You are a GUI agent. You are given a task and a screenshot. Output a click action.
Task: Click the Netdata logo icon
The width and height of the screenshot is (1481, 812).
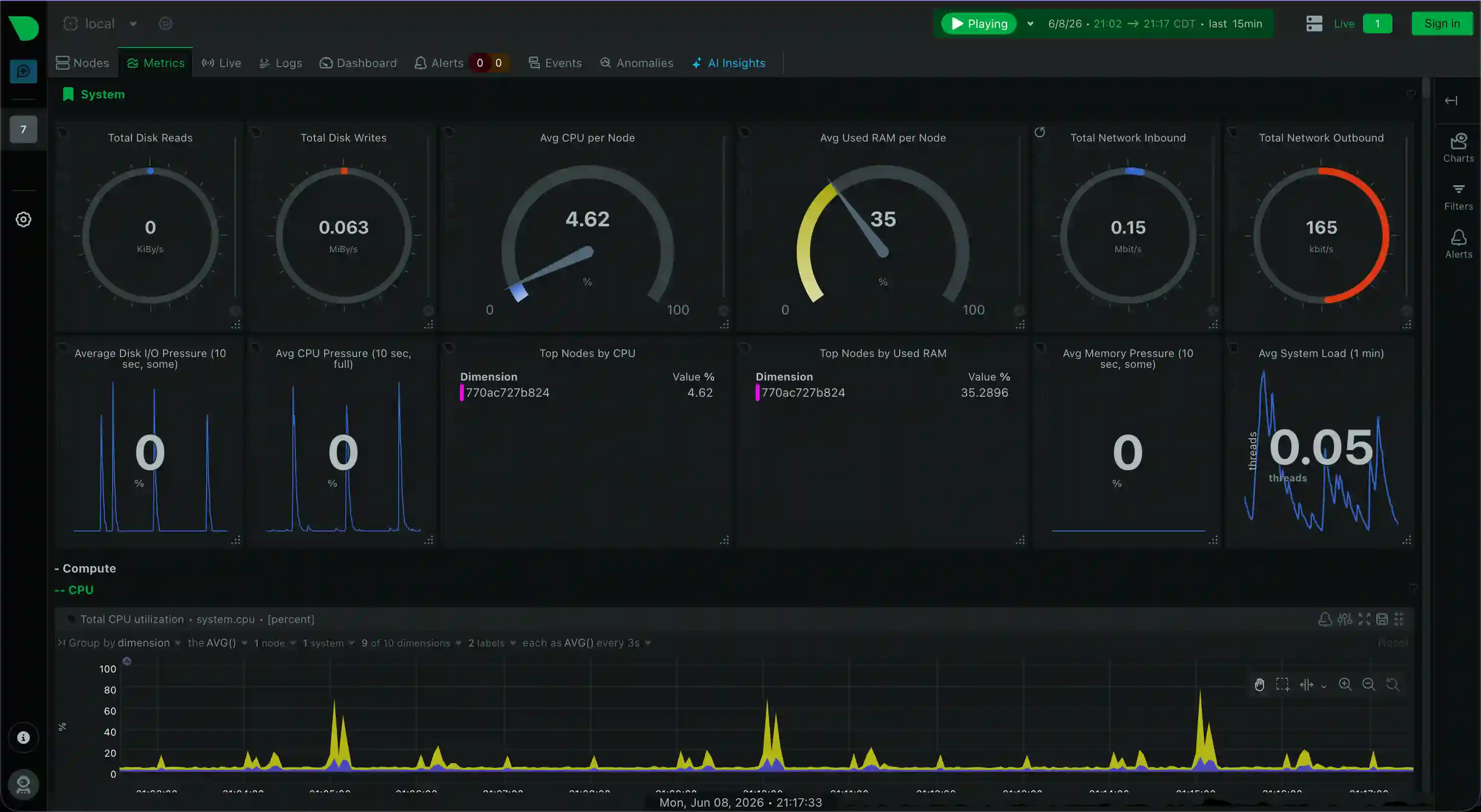coord(24,27)
